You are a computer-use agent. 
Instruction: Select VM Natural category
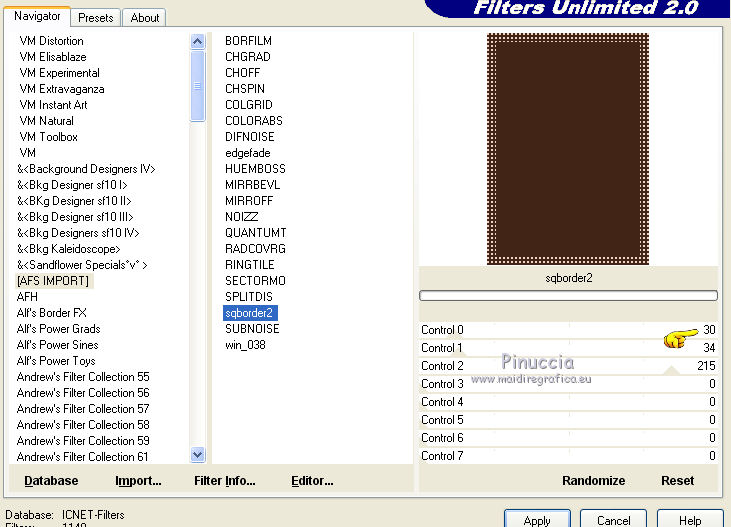[x=46, y=121]
